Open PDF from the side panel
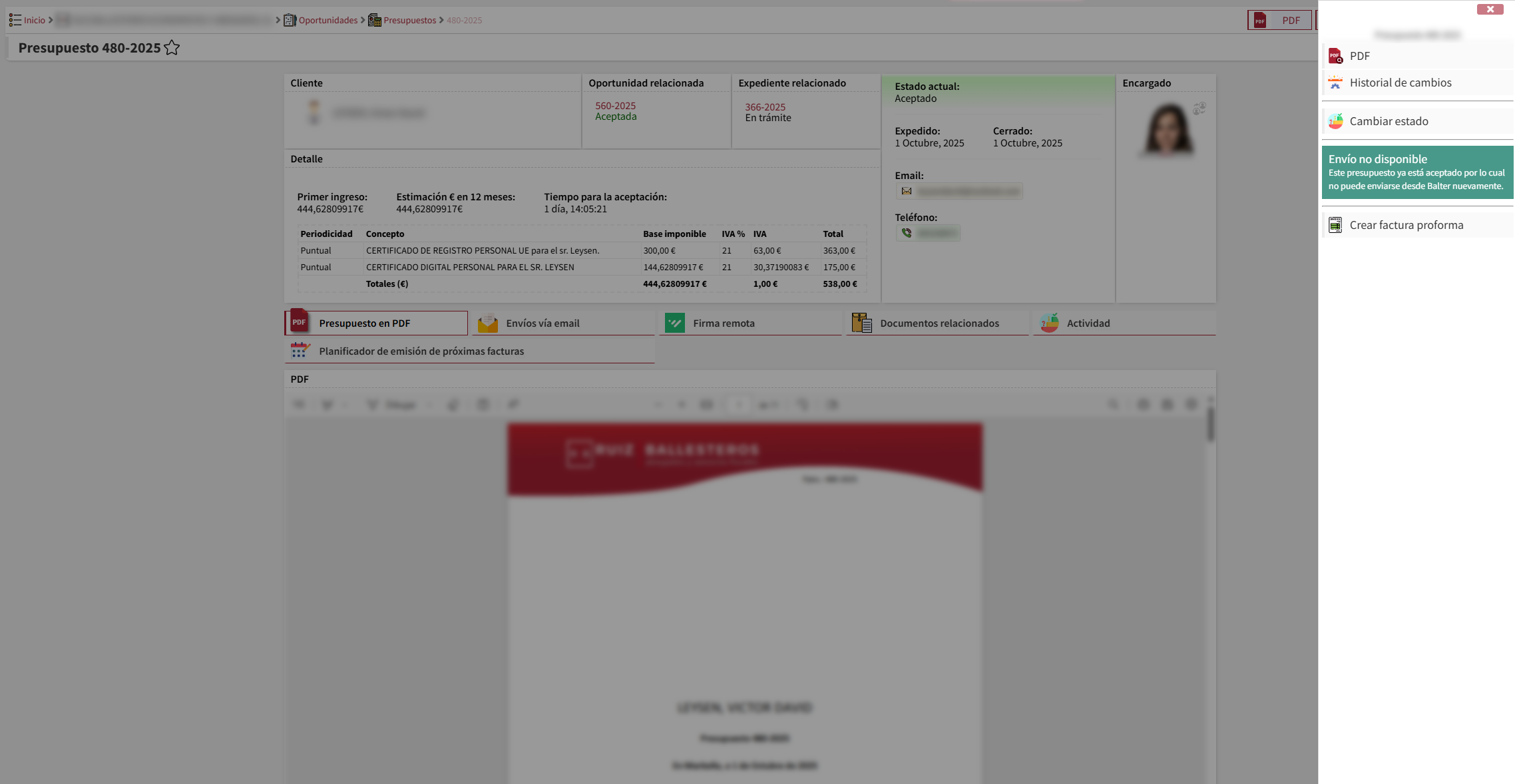Viewport: 1515px width, 784px height. point(1359,56)
